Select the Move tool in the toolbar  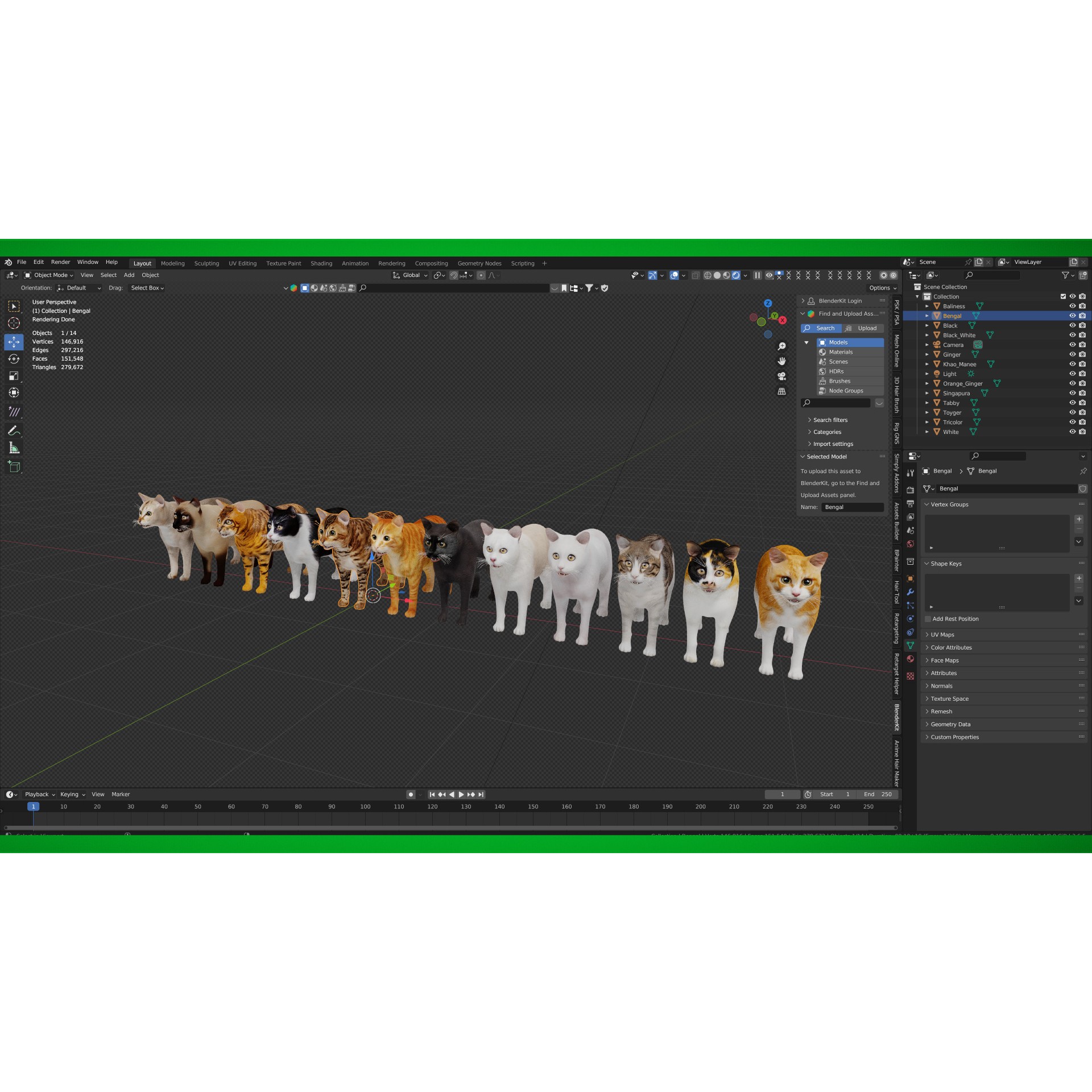[x=14, y=341]
